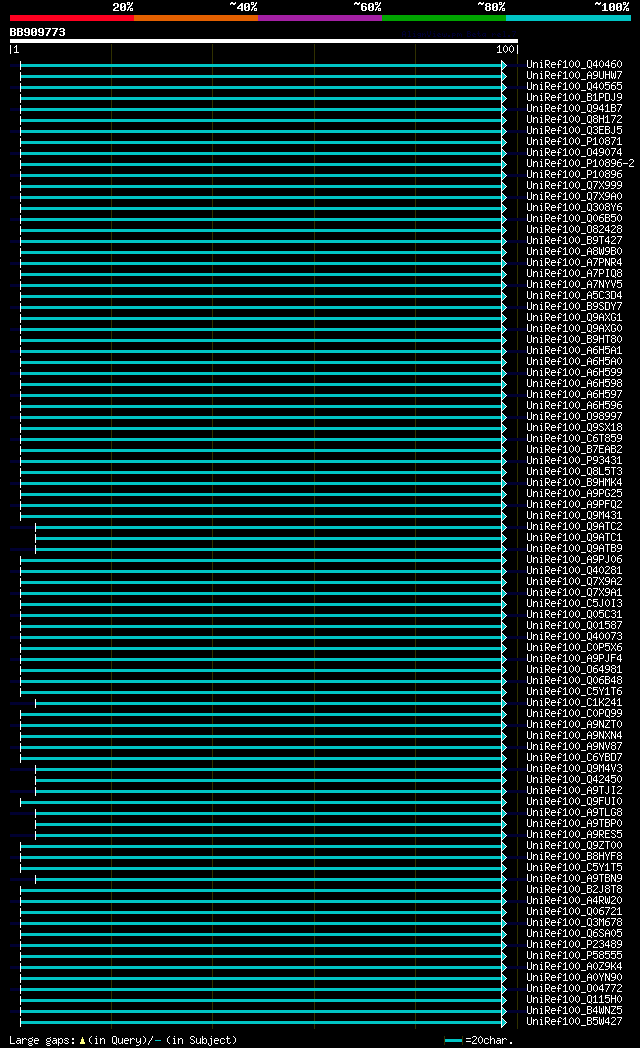Viewport: 640px width, 1048px height.
Task: Pick hit UniRef100_O98997
Action: [574, 416]
